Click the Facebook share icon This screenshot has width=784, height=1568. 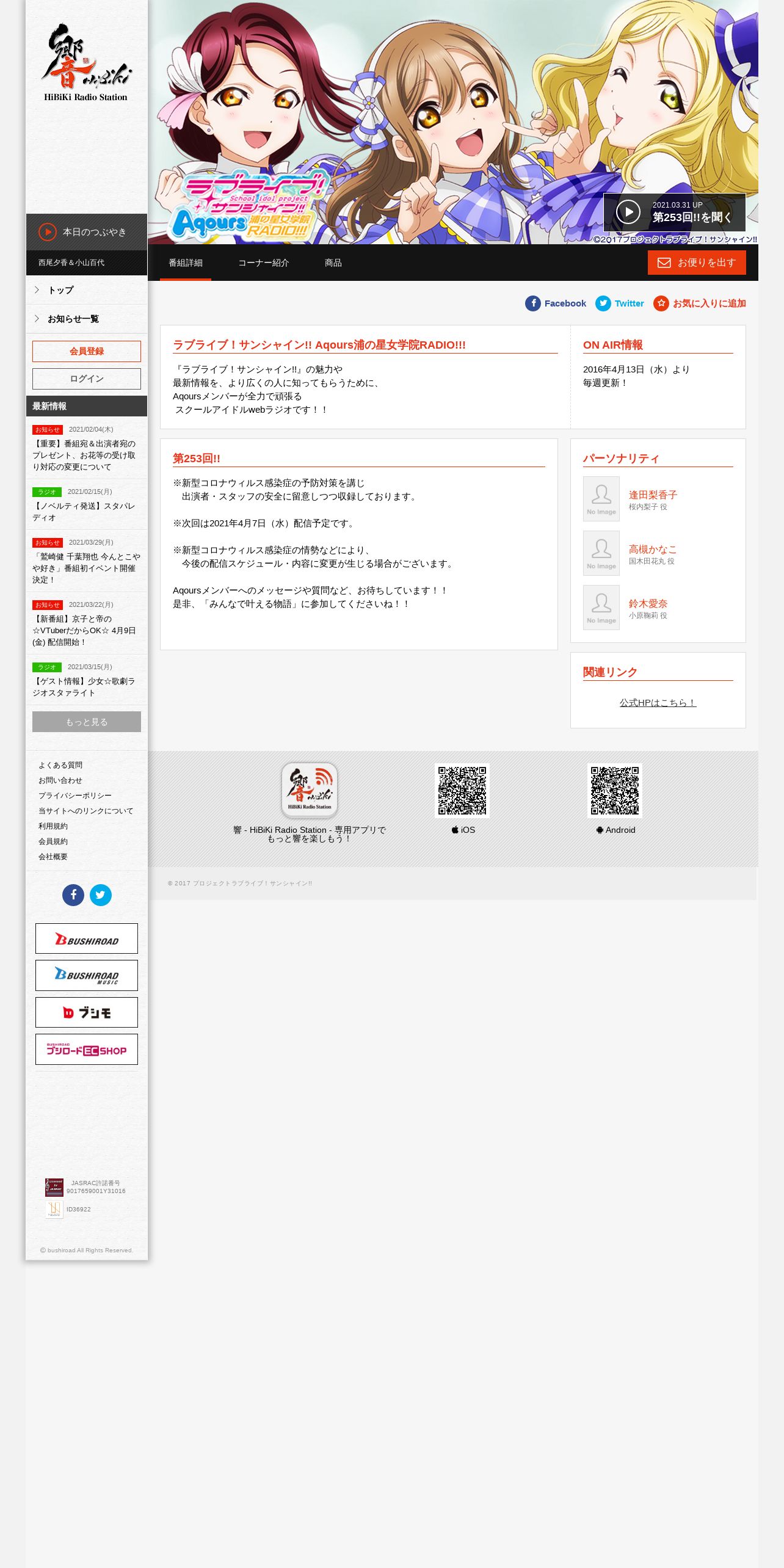(533, 303)
